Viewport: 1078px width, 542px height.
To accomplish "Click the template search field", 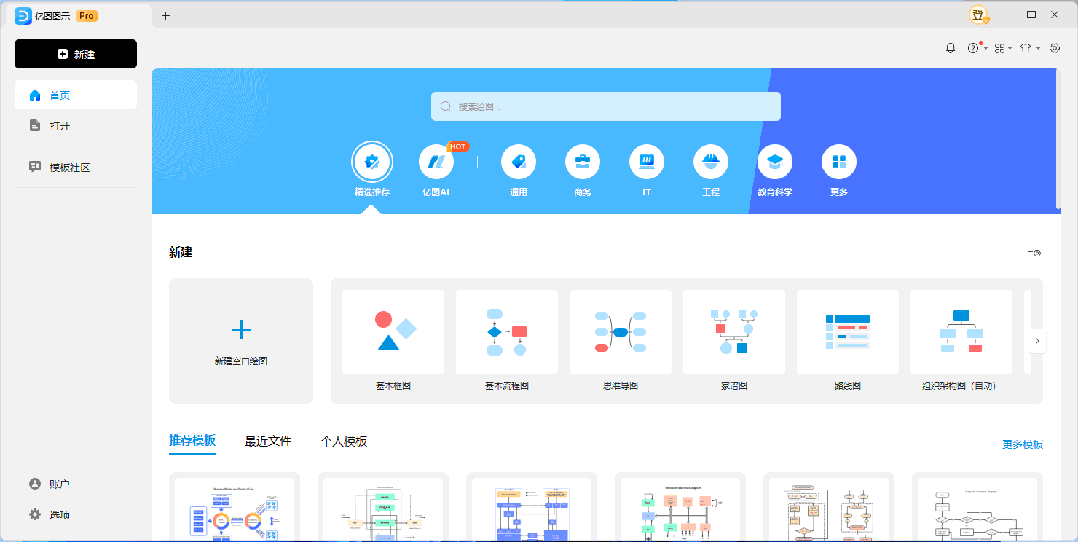I will [606, 107].
